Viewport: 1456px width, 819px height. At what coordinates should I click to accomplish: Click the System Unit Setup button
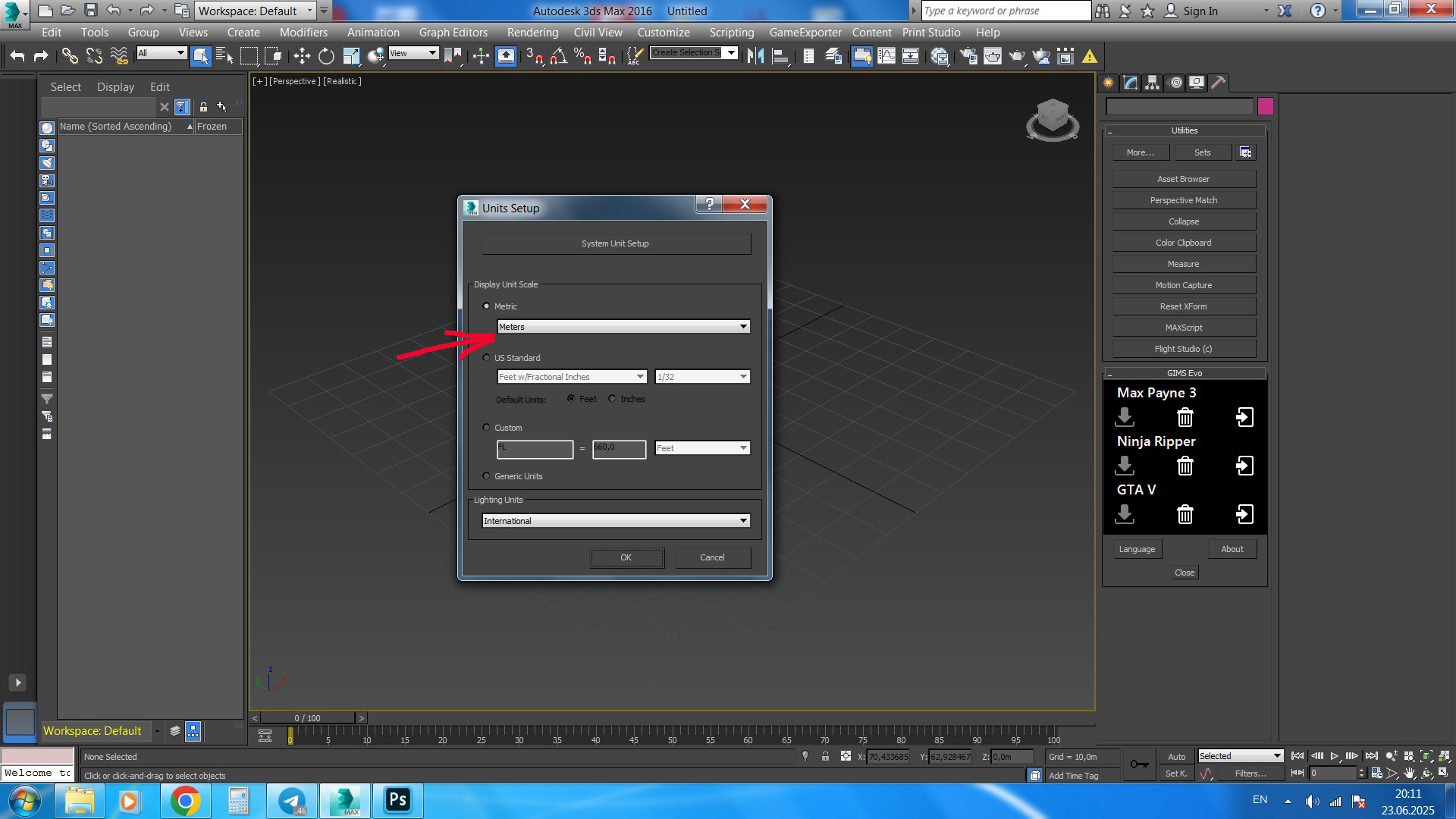pos(615,243)
